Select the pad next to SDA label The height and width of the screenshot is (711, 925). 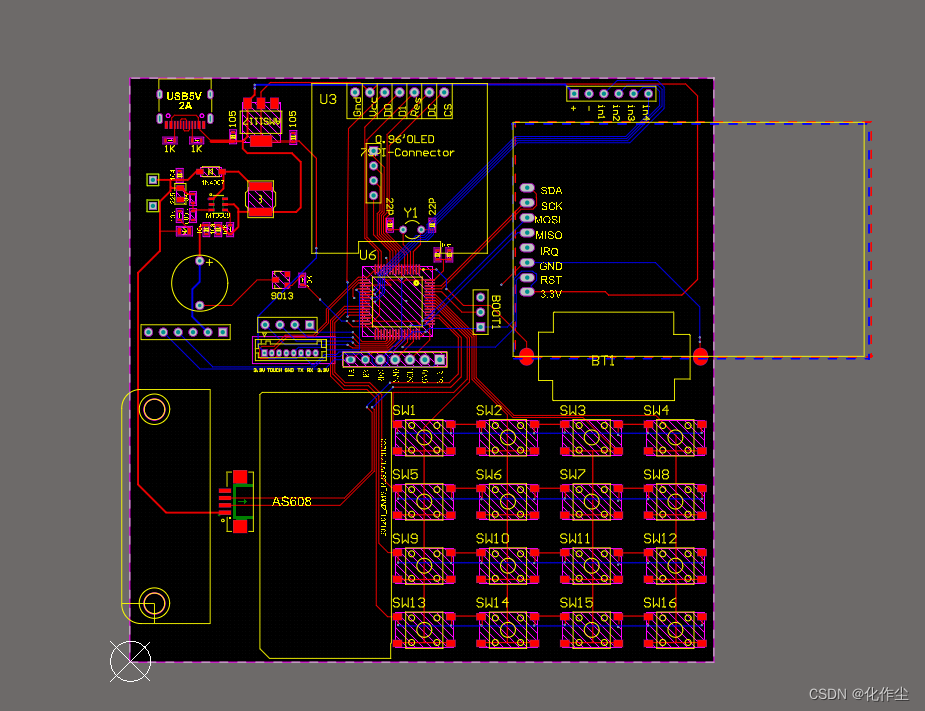(x=527, y=188)
